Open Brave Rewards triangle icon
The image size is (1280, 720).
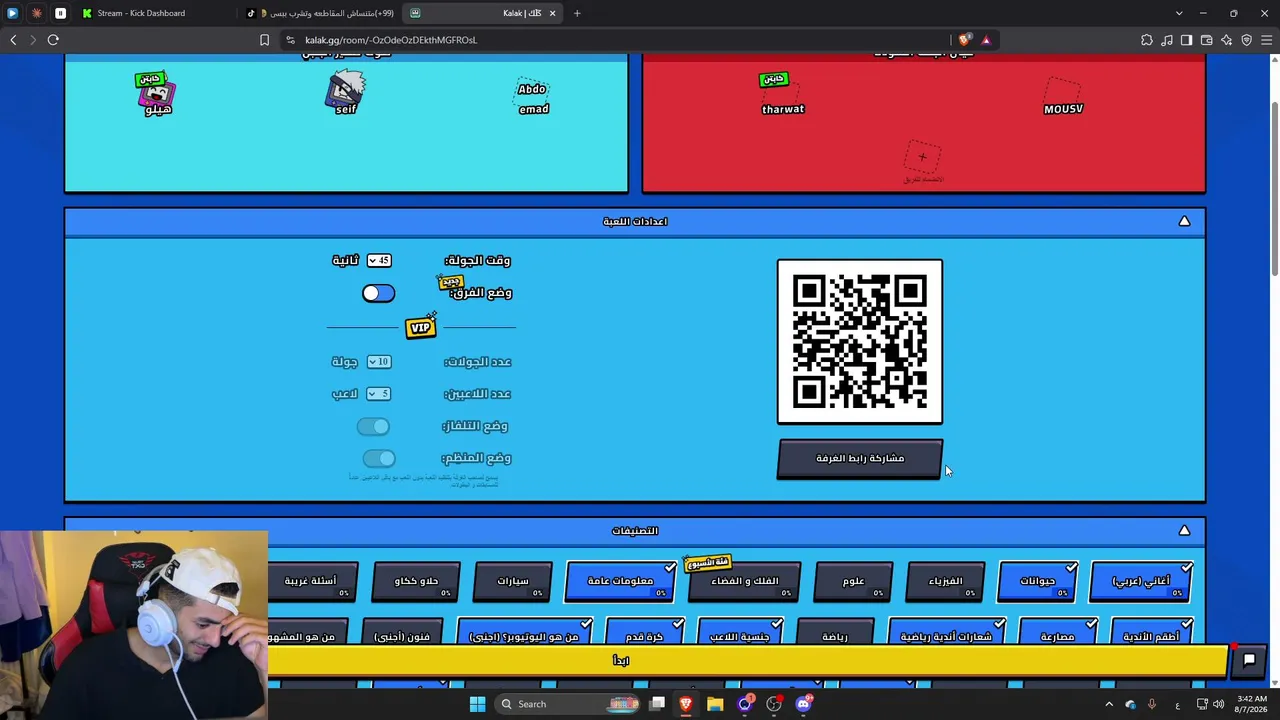click(x=986, y=40)
